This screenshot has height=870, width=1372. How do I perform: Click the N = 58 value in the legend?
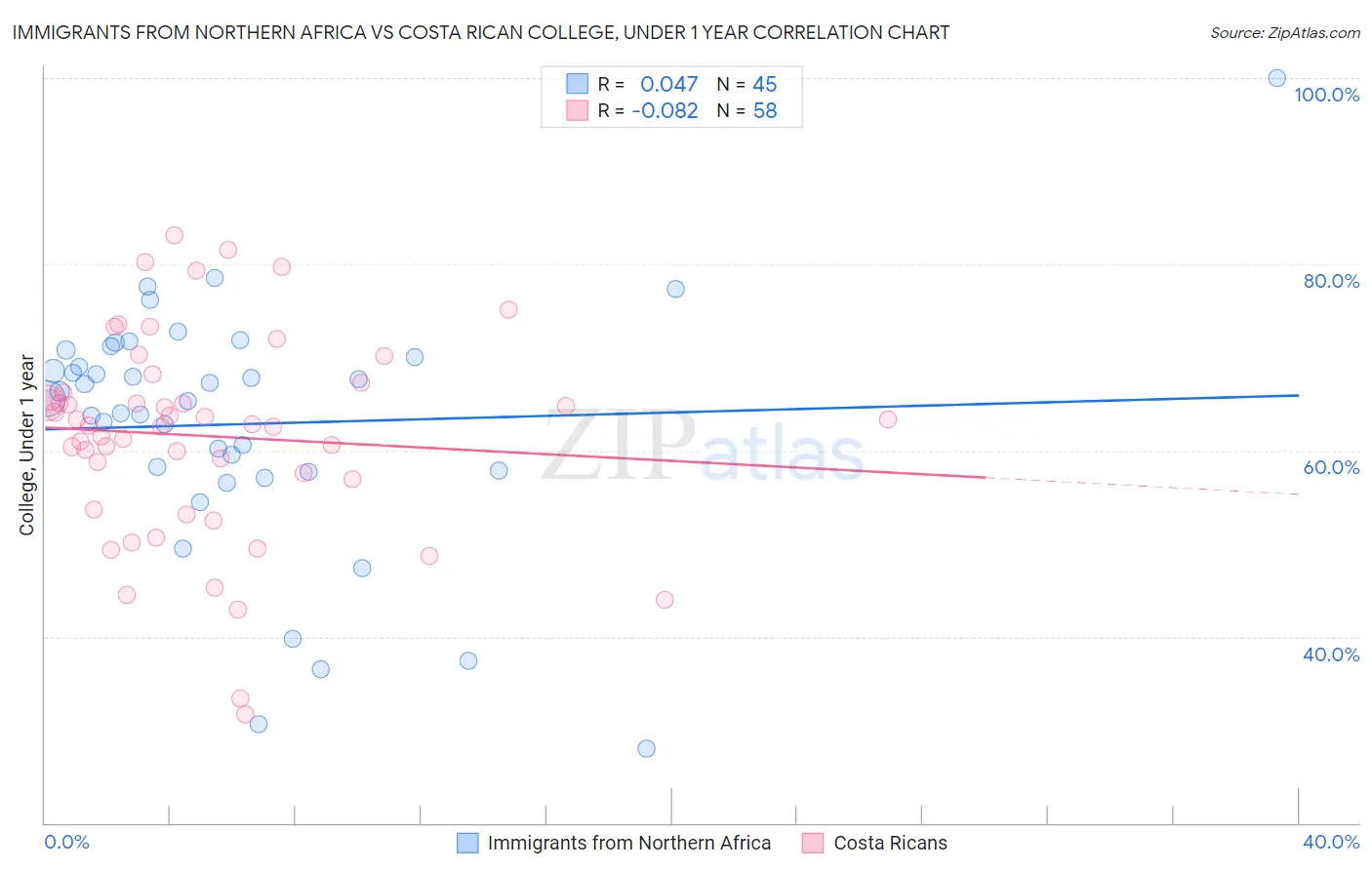click(747, 111)
